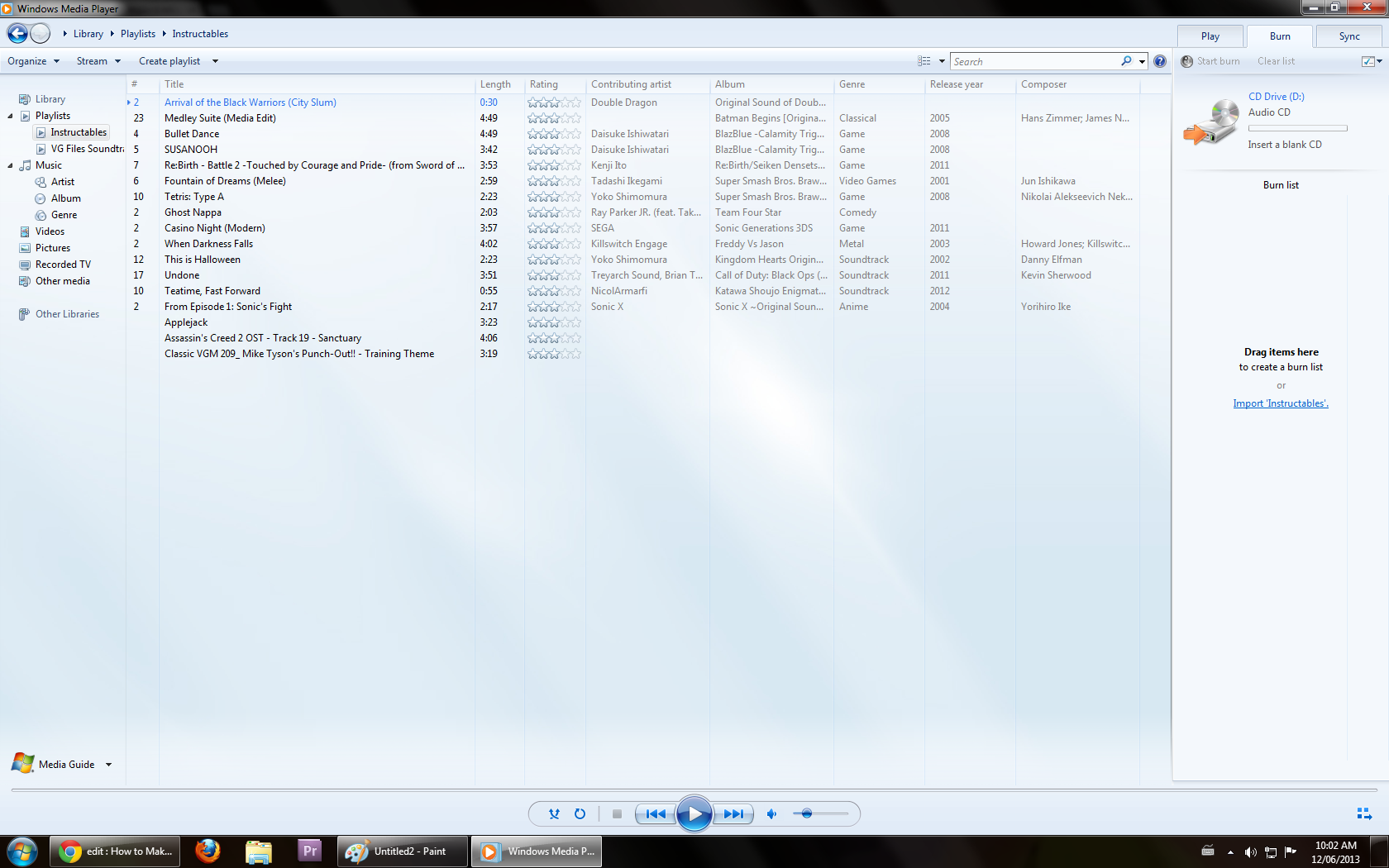The width and height of the screenshot is (1389, 868).
Task: Expand the search options dropdown arrow
Action: 1142,61
